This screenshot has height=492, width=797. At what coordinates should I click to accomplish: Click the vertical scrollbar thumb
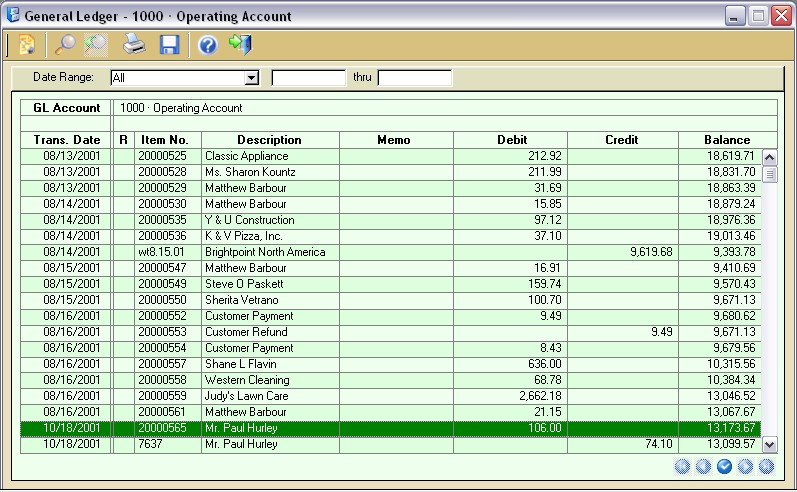tap(770, 174)
